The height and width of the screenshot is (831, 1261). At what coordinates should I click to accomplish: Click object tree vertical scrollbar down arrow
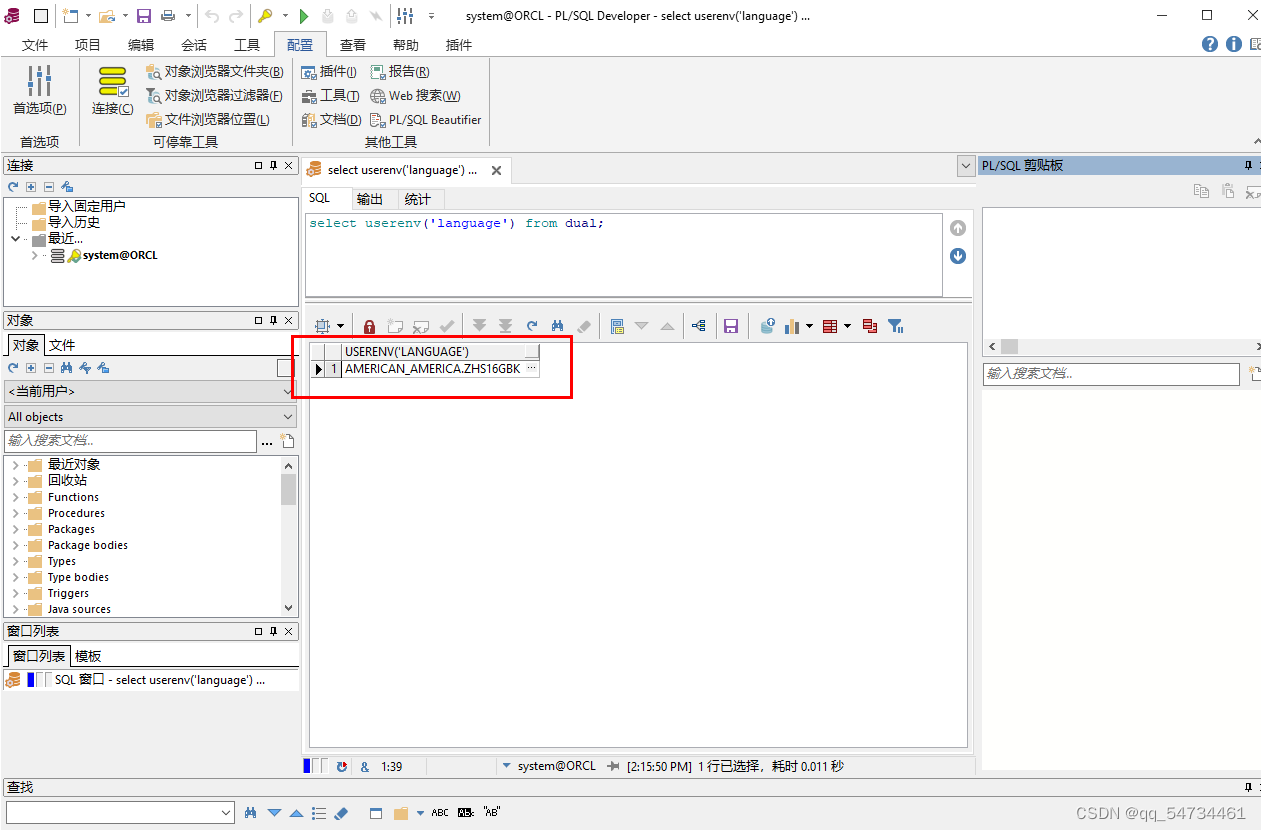[289, 607]
